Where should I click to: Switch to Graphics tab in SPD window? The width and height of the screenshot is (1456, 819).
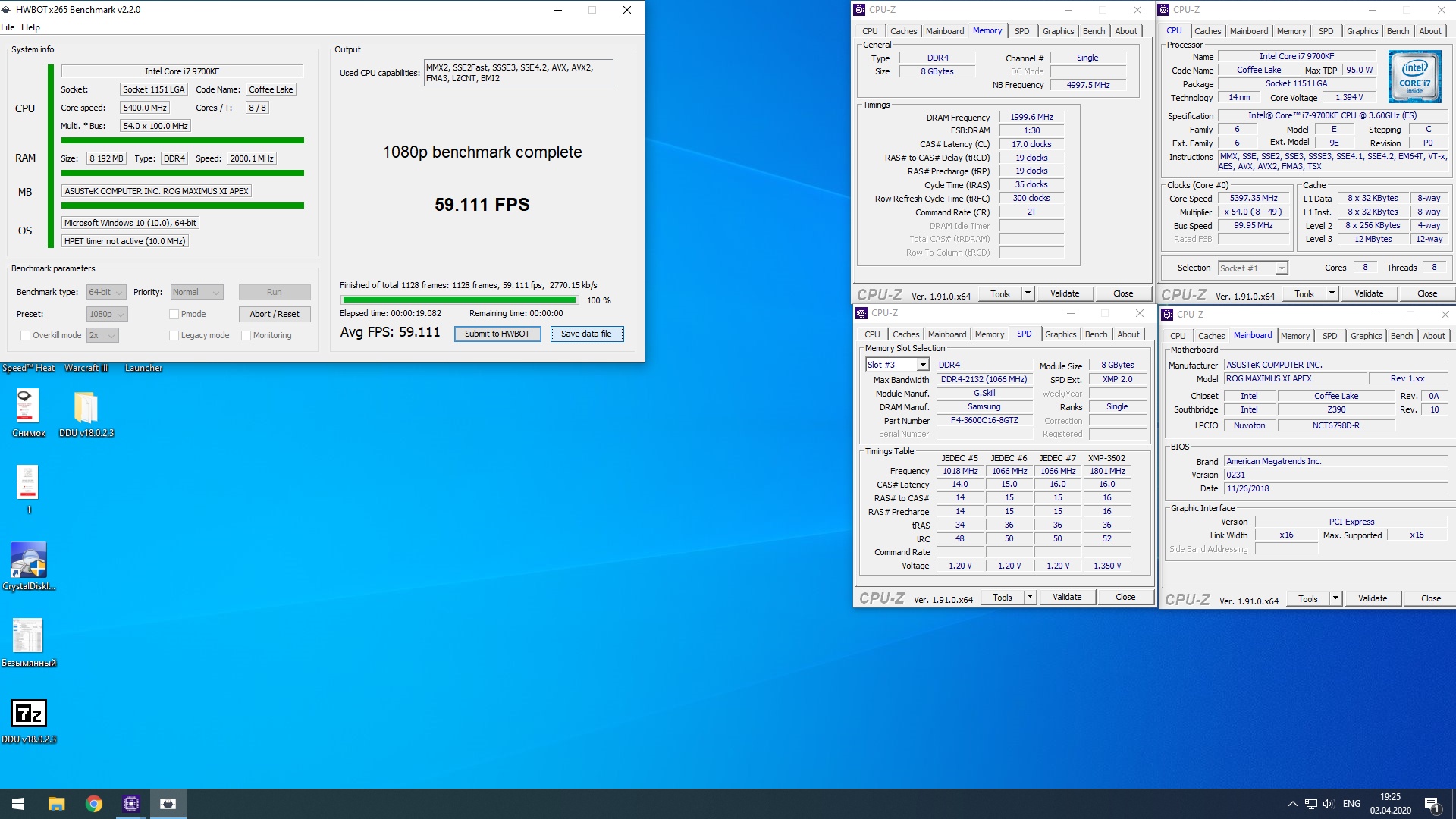coord(1060,334)
